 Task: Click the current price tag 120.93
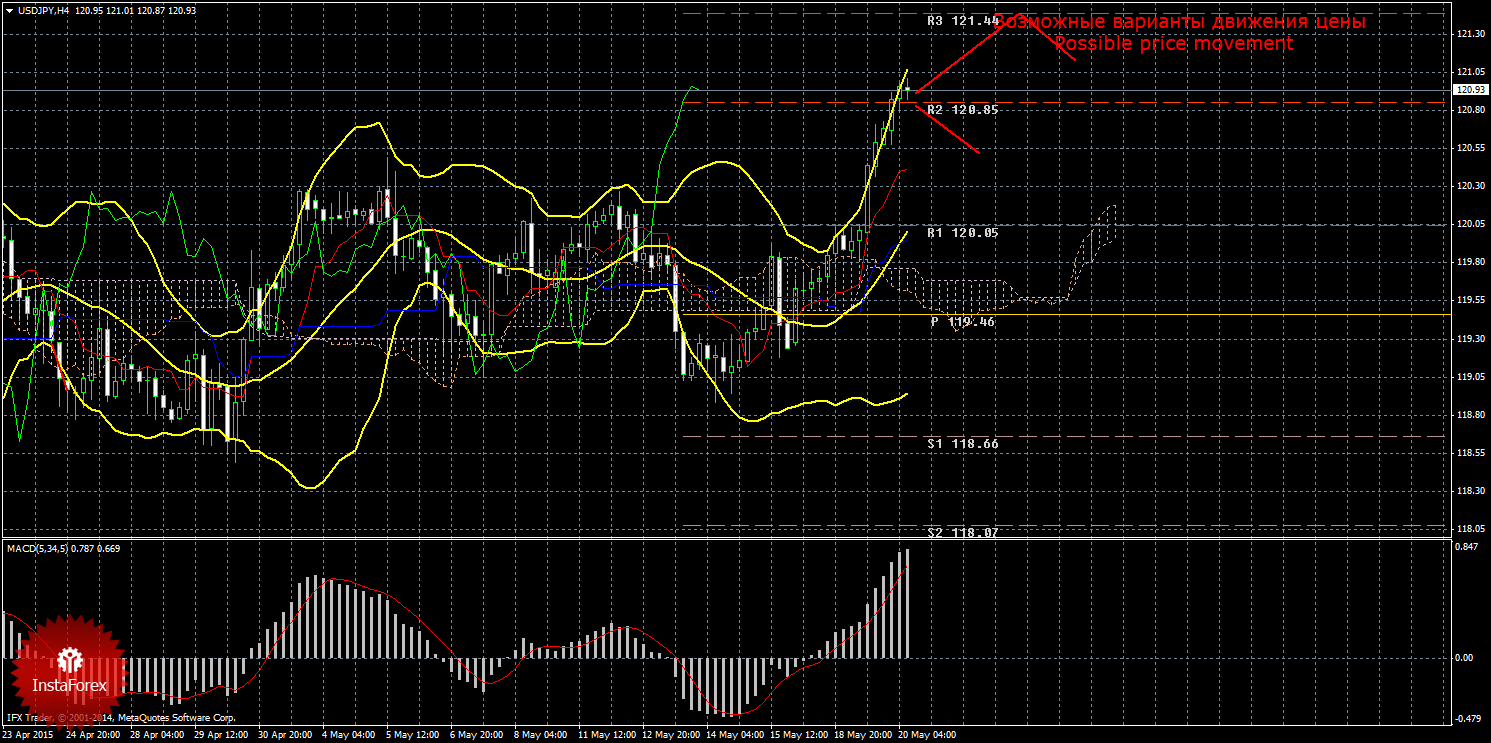(1470, 90)
